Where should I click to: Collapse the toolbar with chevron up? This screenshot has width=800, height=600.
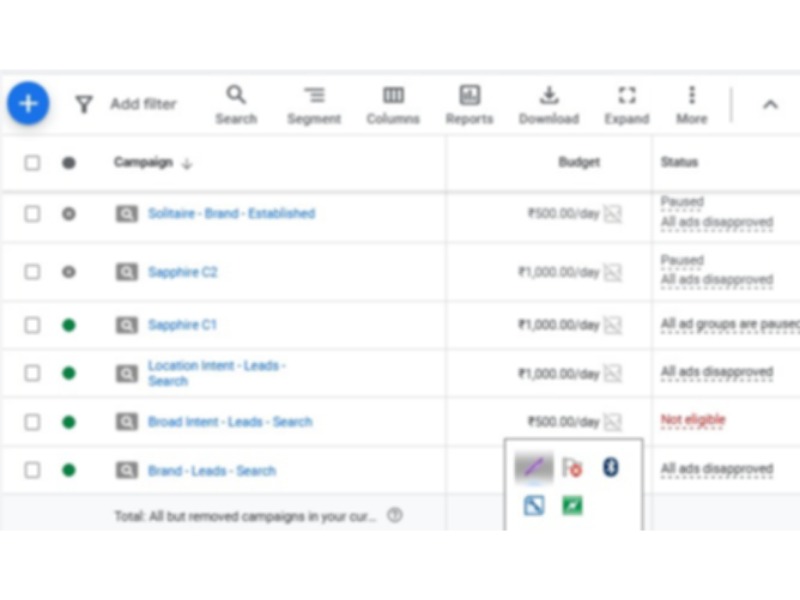click(x=770, y=104)
